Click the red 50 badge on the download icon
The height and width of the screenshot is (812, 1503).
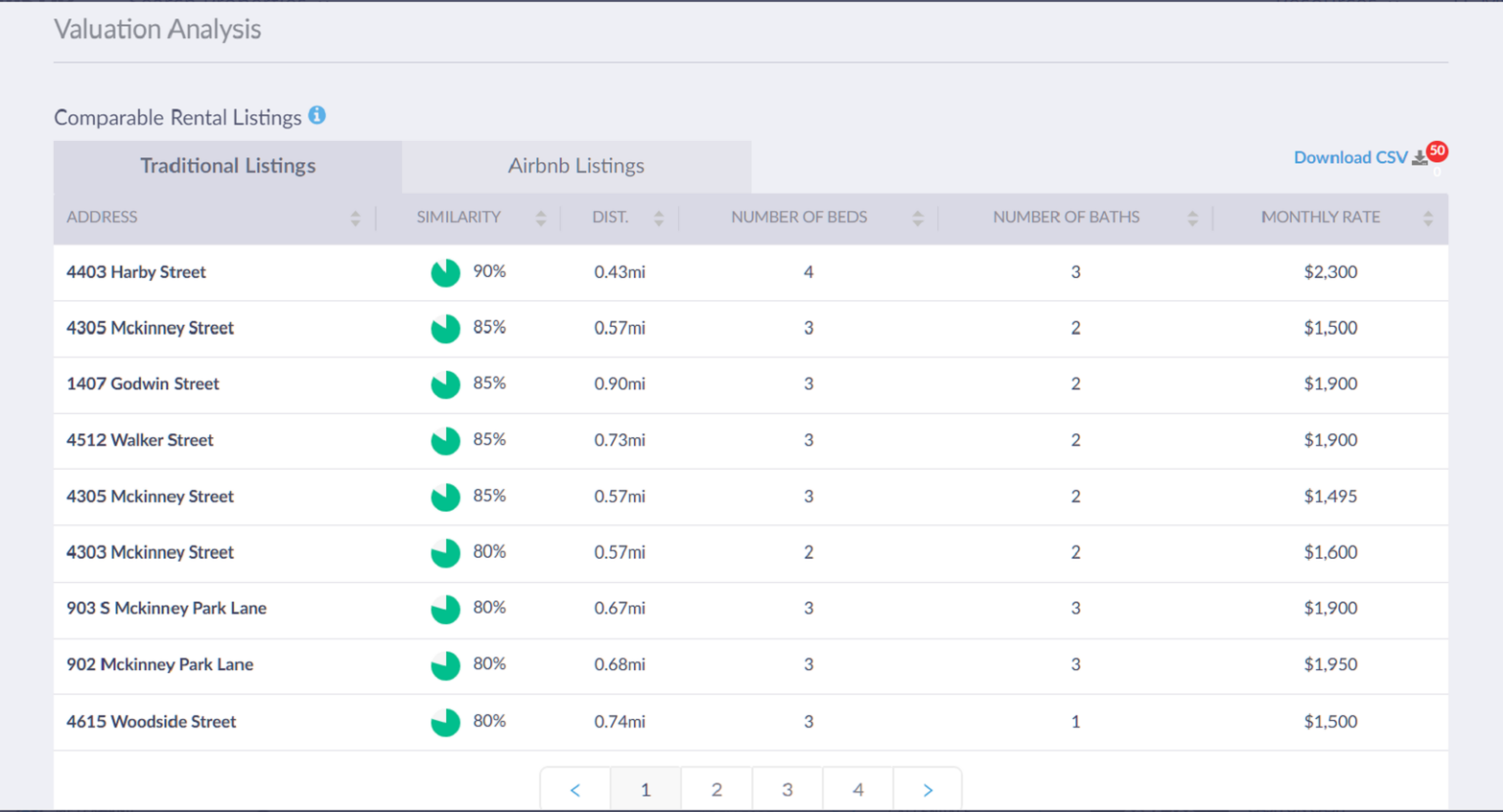[1437, 150]
